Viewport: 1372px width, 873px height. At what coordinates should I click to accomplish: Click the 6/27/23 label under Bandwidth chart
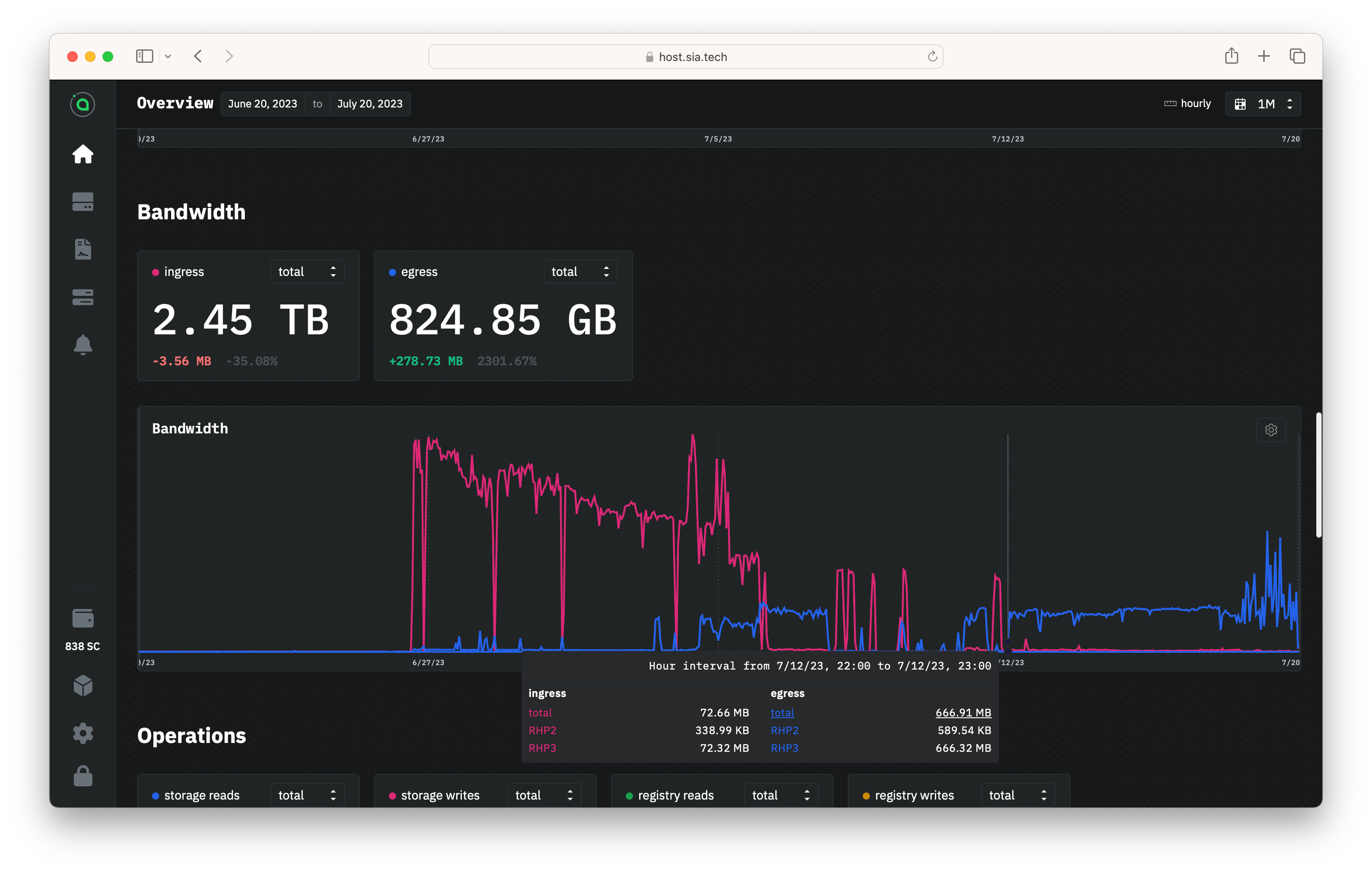tap(428, 662)
